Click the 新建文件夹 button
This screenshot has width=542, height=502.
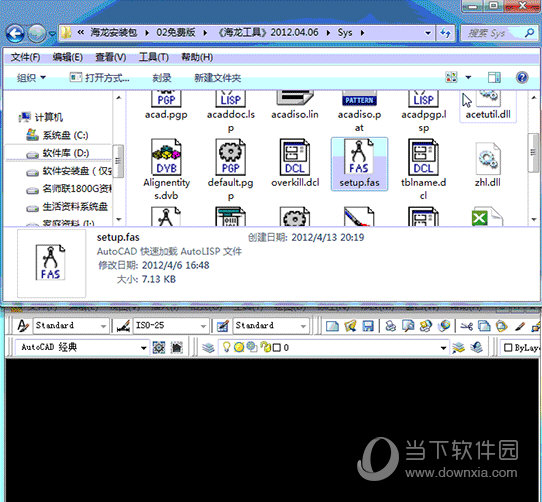point(217,78)
